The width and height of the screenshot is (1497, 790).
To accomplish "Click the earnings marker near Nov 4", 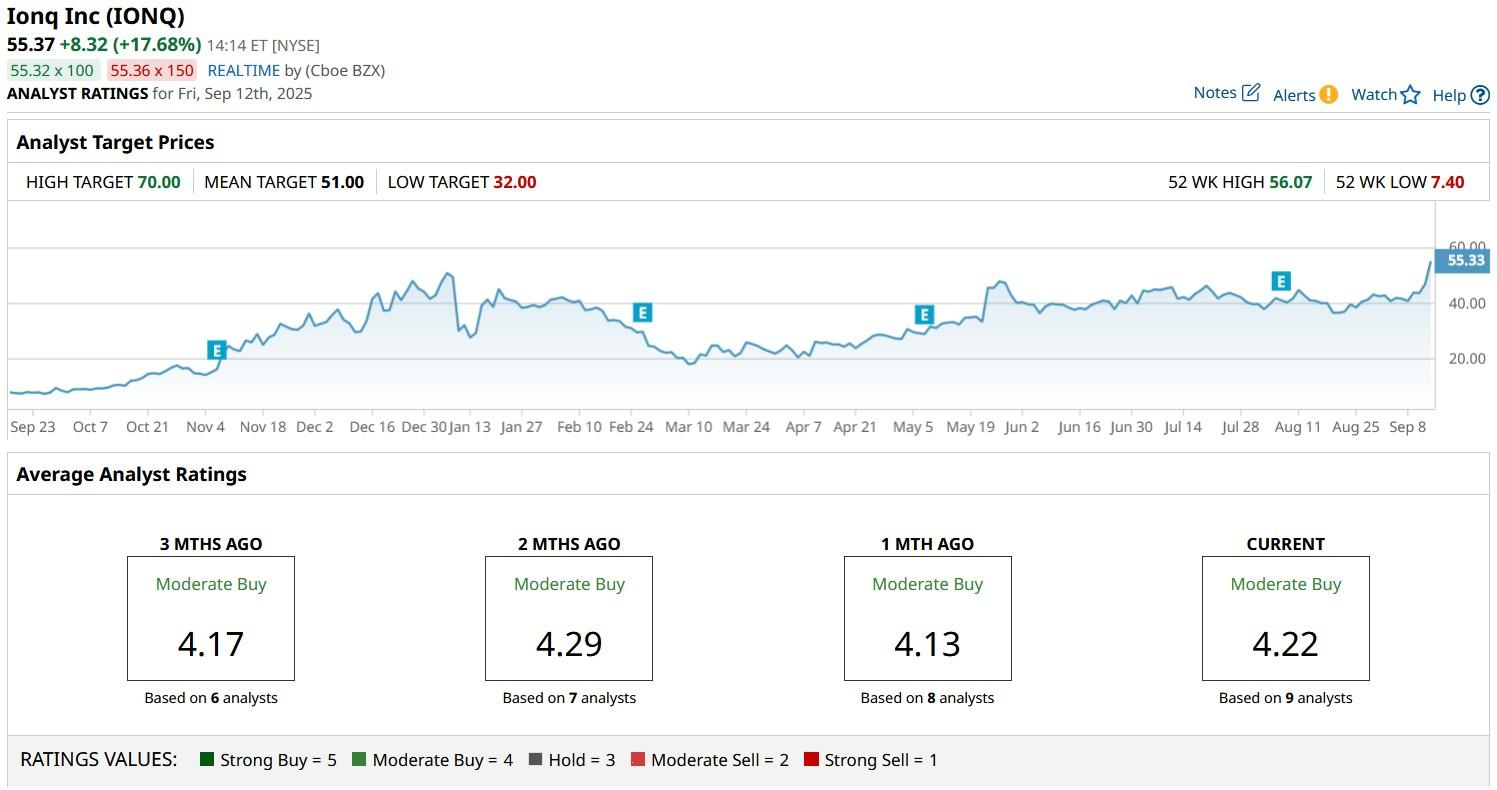I will point(217,350).
